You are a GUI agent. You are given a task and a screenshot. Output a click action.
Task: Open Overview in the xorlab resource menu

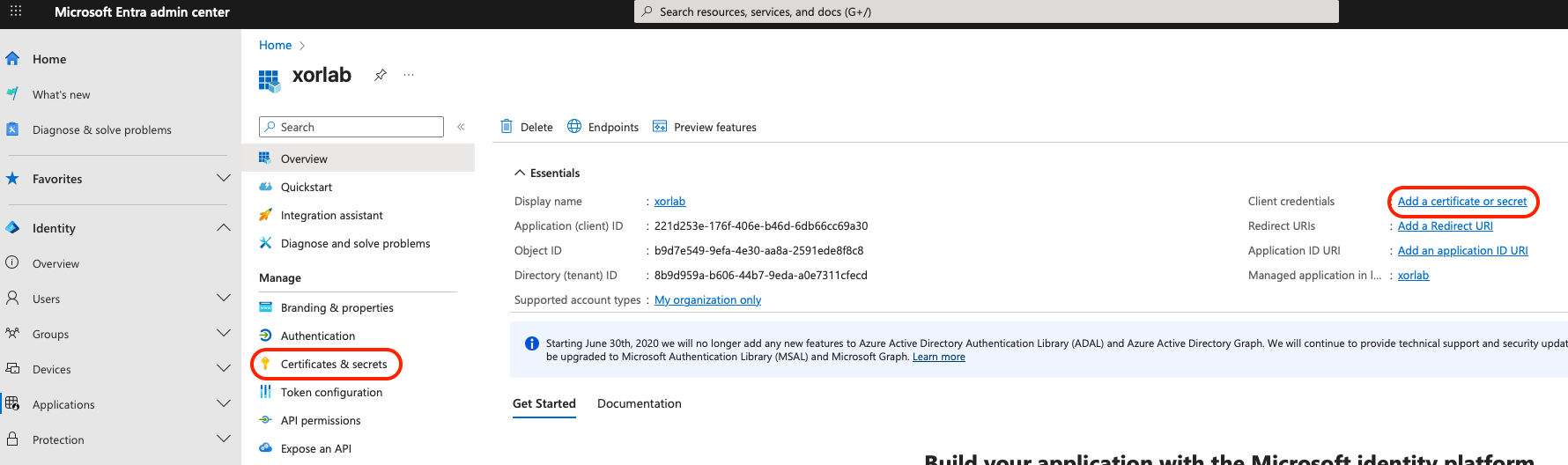point(359,159)
